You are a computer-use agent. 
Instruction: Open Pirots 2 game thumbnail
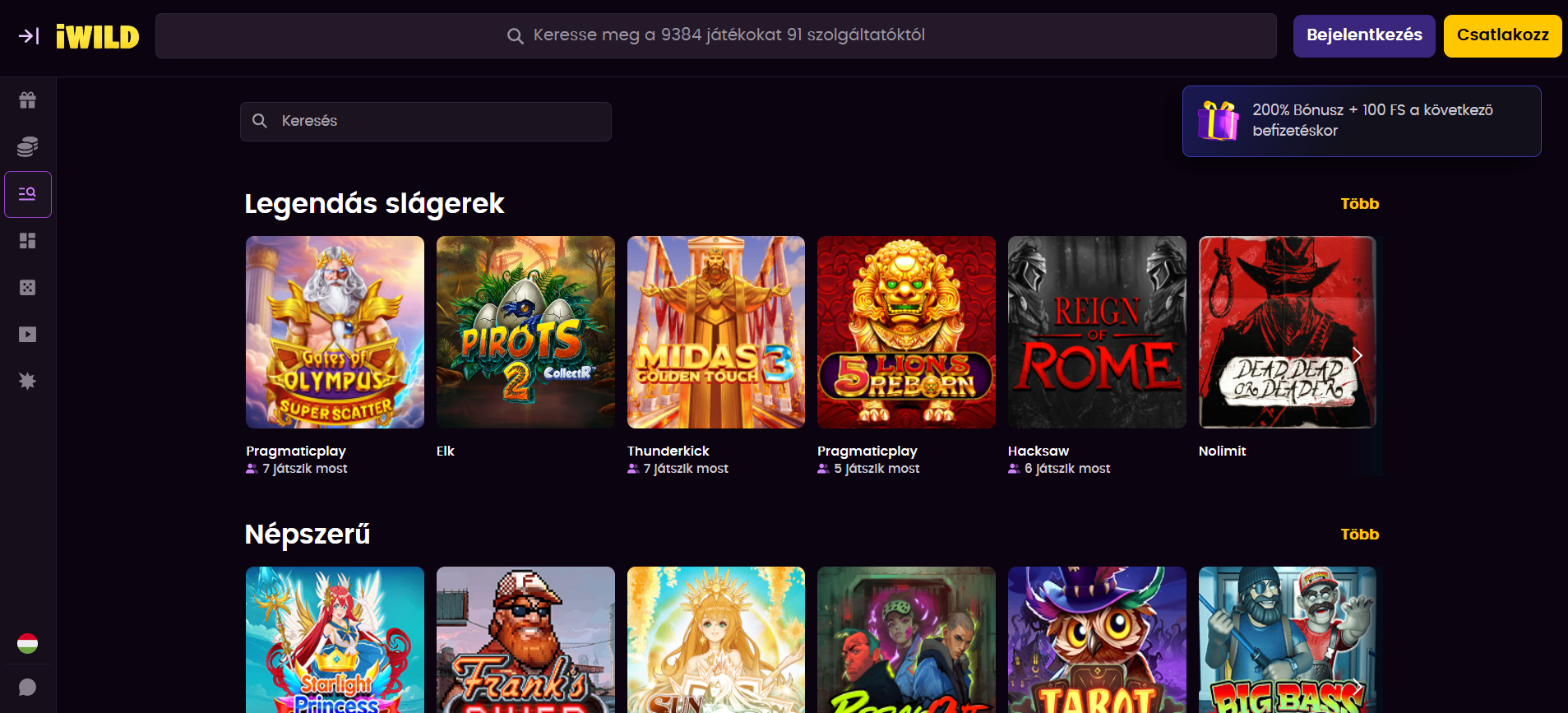tap(525, 332)
